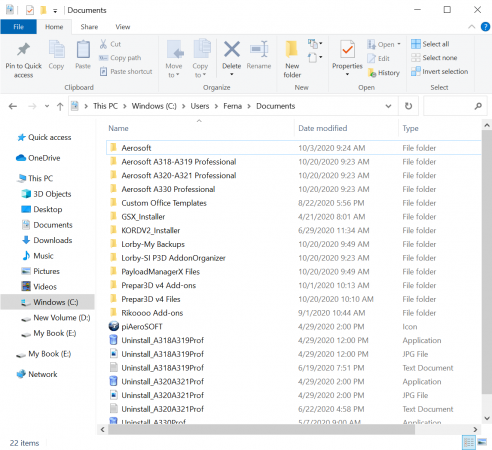This screenshot has width=492, height=450.
Task: Open the File tab
Action: (x=18, y=27)
